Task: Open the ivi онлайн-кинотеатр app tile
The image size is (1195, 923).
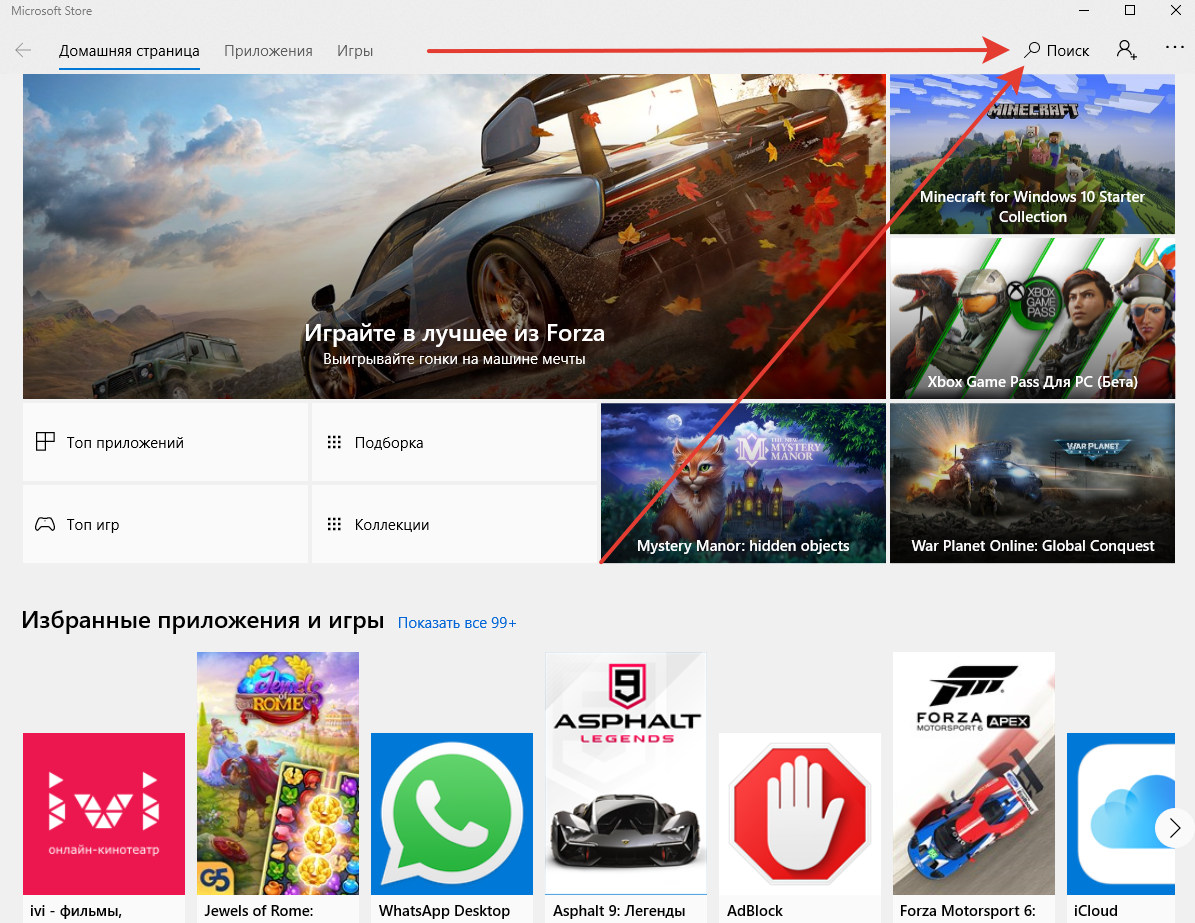Action: (x=104, y=813)
